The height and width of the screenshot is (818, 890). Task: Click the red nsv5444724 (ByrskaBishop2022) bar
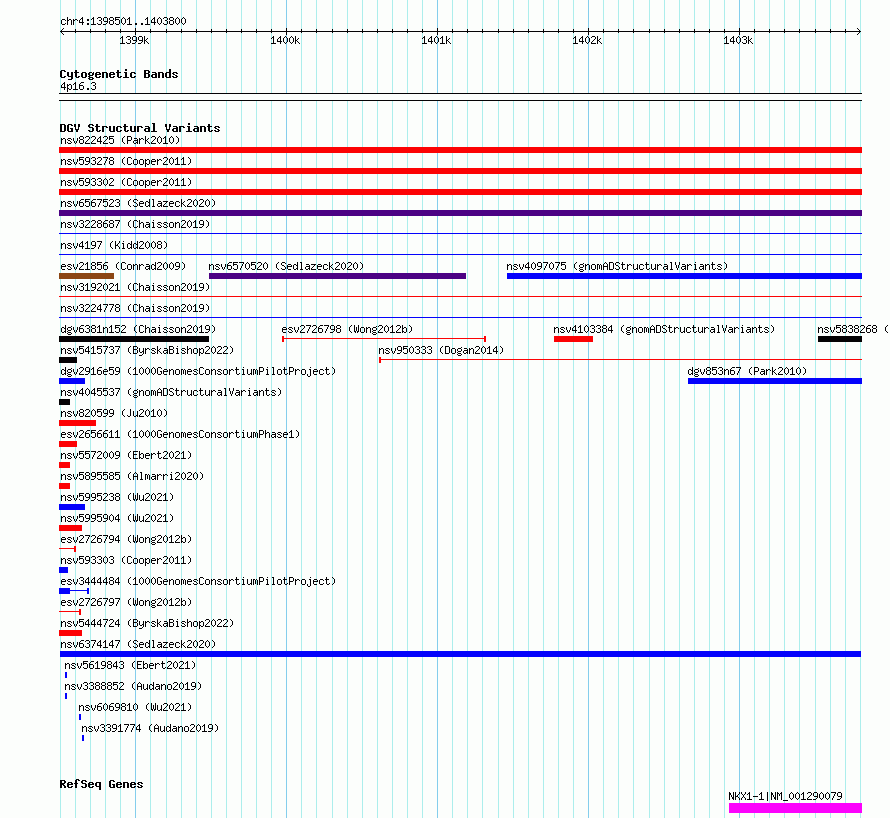[70, 633]
